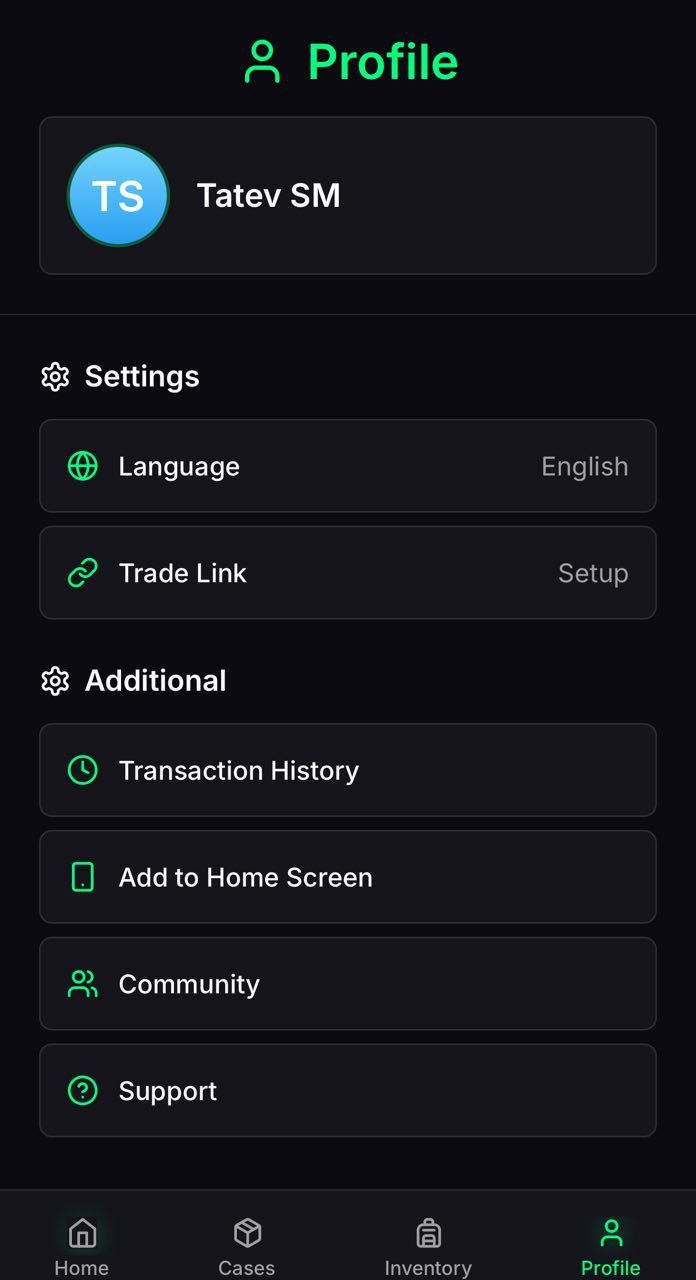Click the Home icon in bottom navigation

81,1232
